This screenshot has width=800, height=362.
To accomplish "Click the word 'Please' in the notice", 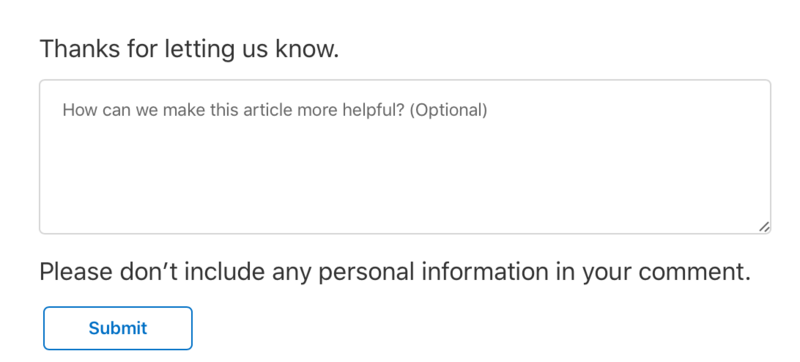I will (x=76, y=272).
